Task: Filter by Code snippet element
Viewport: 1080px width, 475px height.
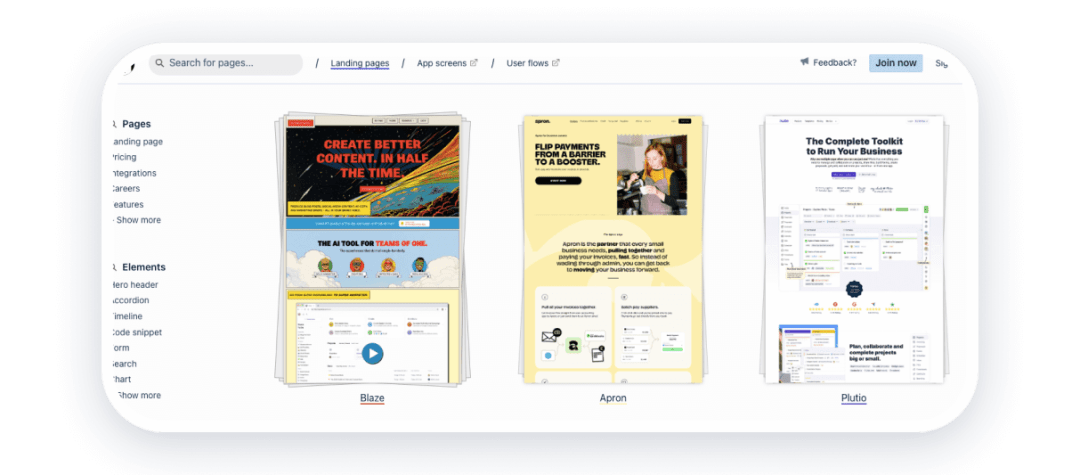Action: click(x=138, y=332)
